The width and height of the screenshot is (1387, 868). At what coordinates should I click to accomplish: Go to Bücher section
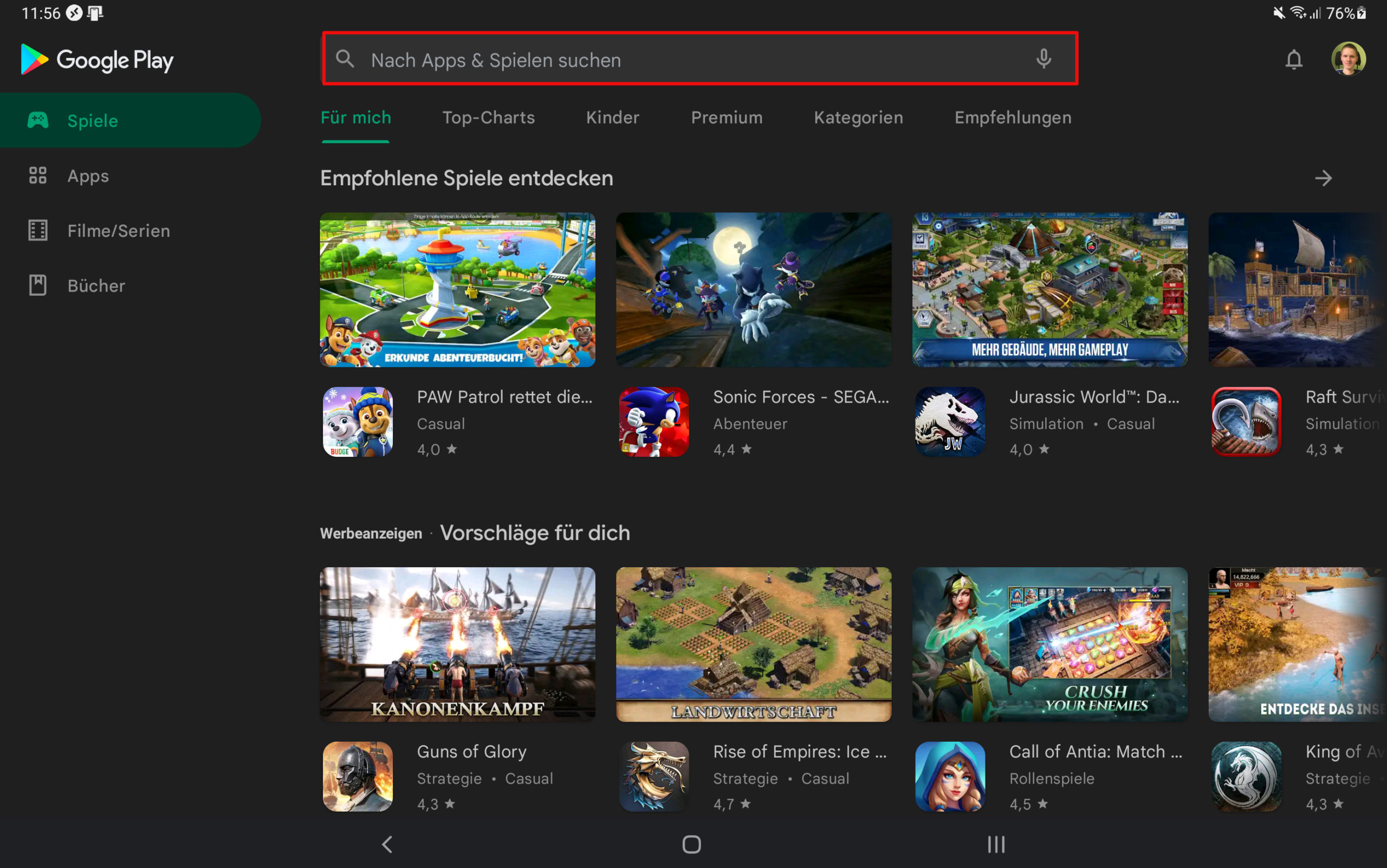(96, 286)
